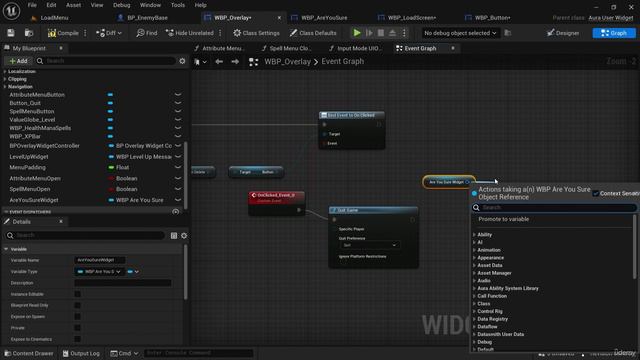This screenshot has width=640, height=360.
Task: Open the Tools menu
Action: [178, 5]
